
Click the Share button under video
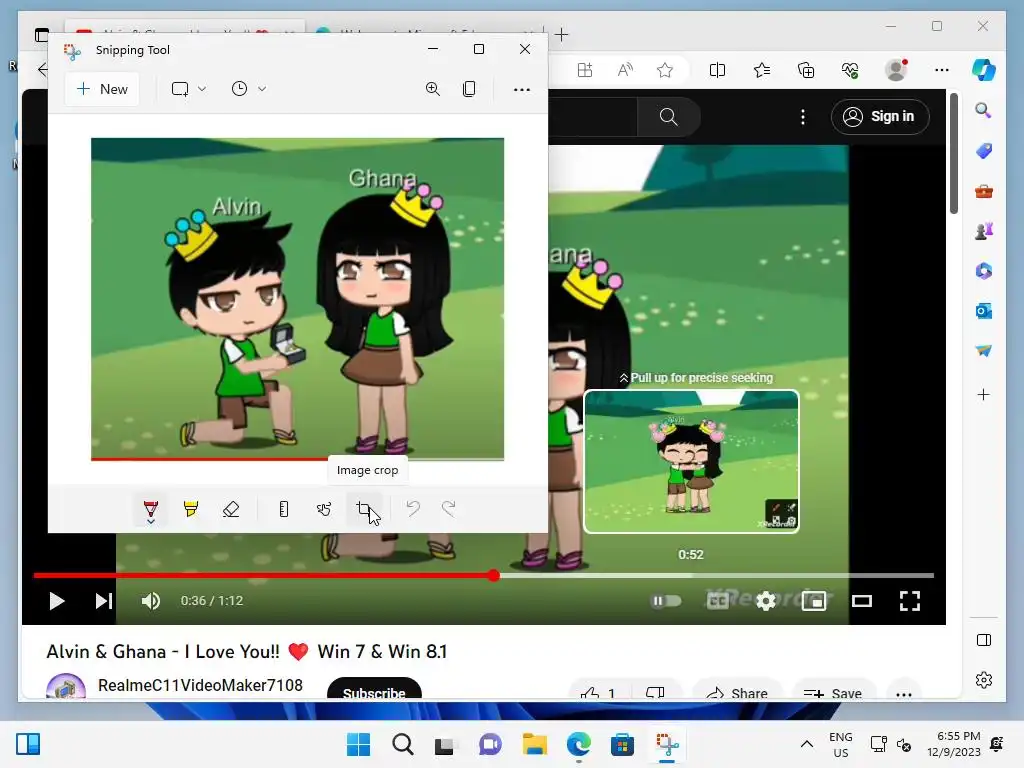pos(737,692)
